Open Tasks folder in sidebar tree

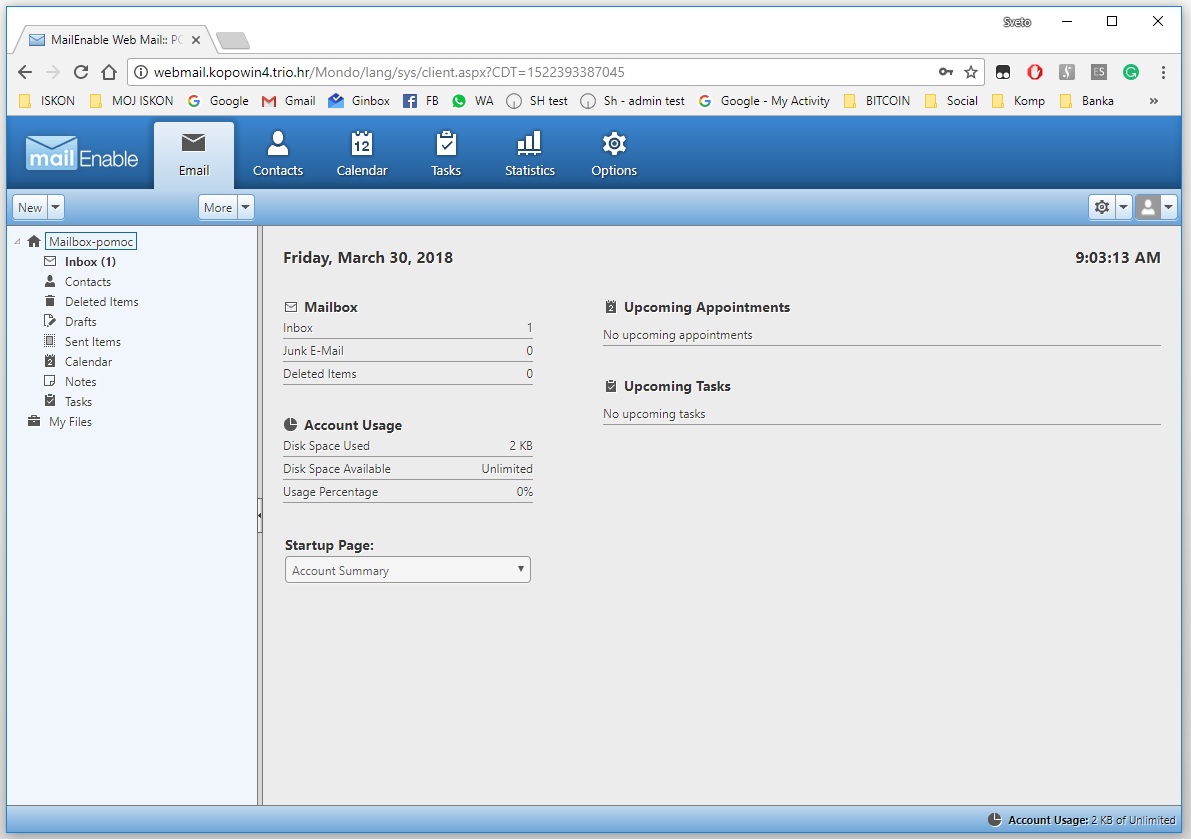point(78,402)
